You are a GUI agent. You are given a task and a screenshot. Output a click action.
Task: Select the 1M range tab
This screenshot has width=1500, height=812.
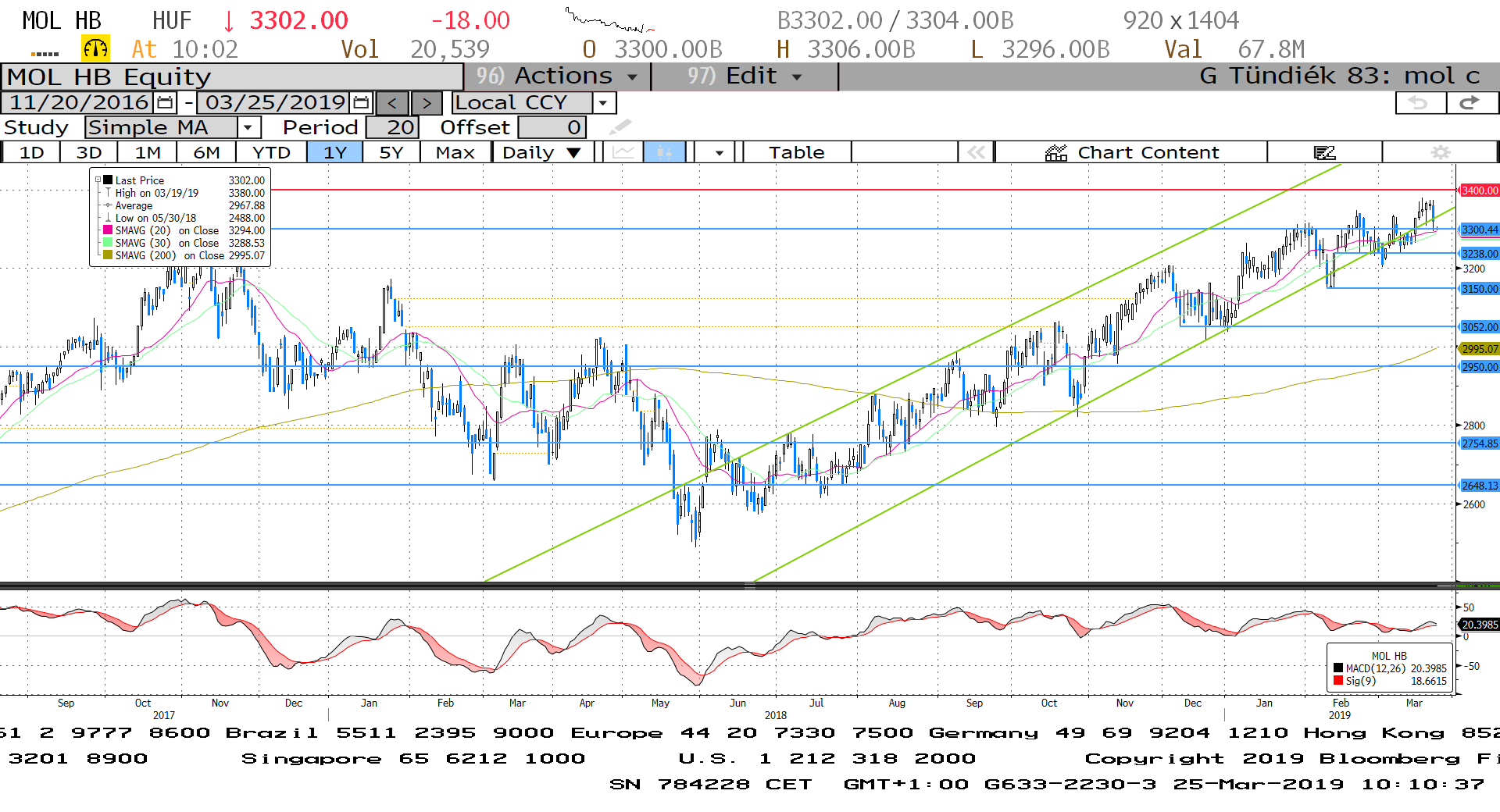click(x=148, y=152)
